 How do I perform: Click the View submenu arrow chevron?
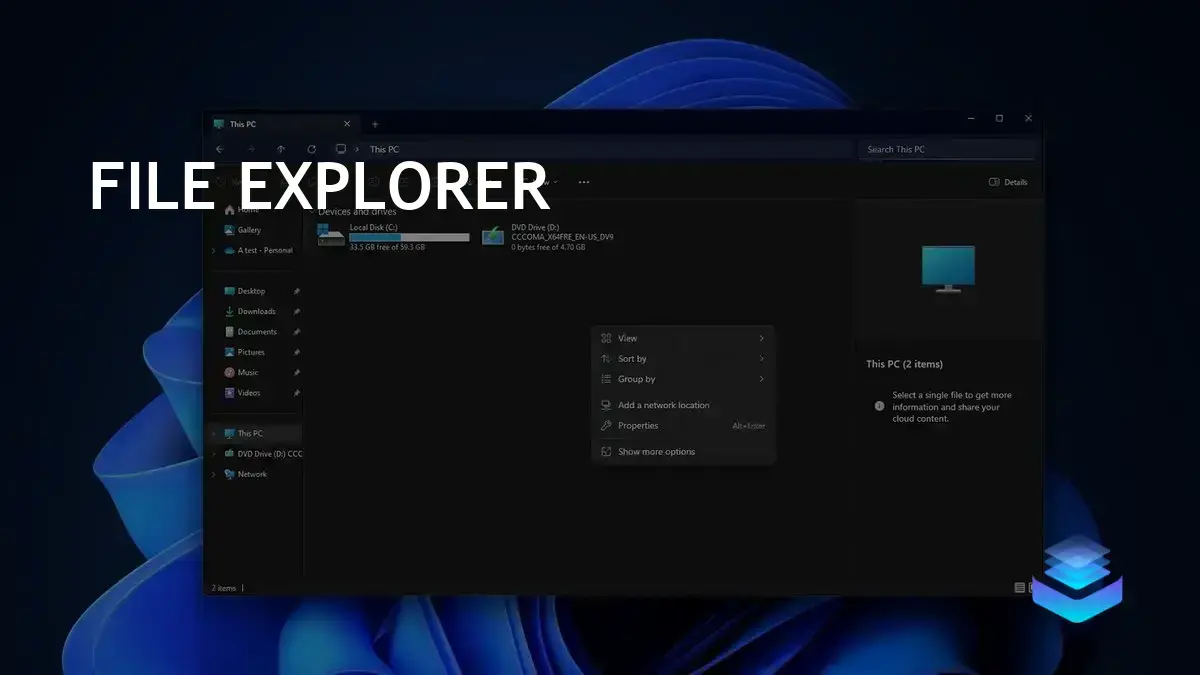pos(762,338)
